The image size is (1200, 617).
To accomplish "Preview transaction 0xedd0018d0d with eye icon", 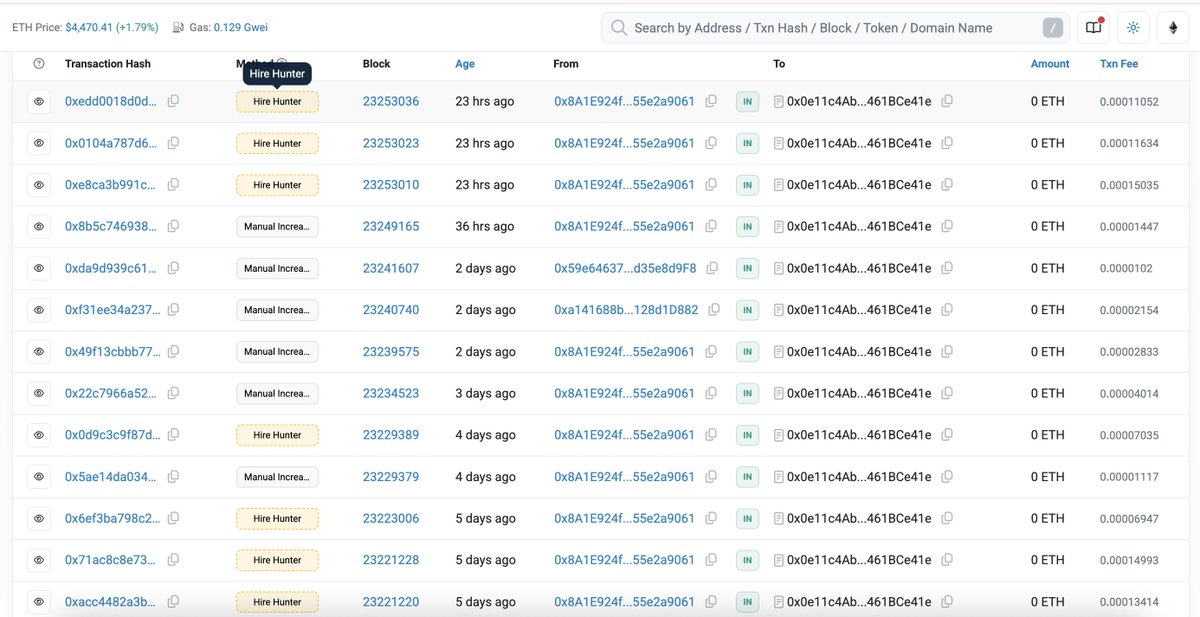I will coord(39,101).
